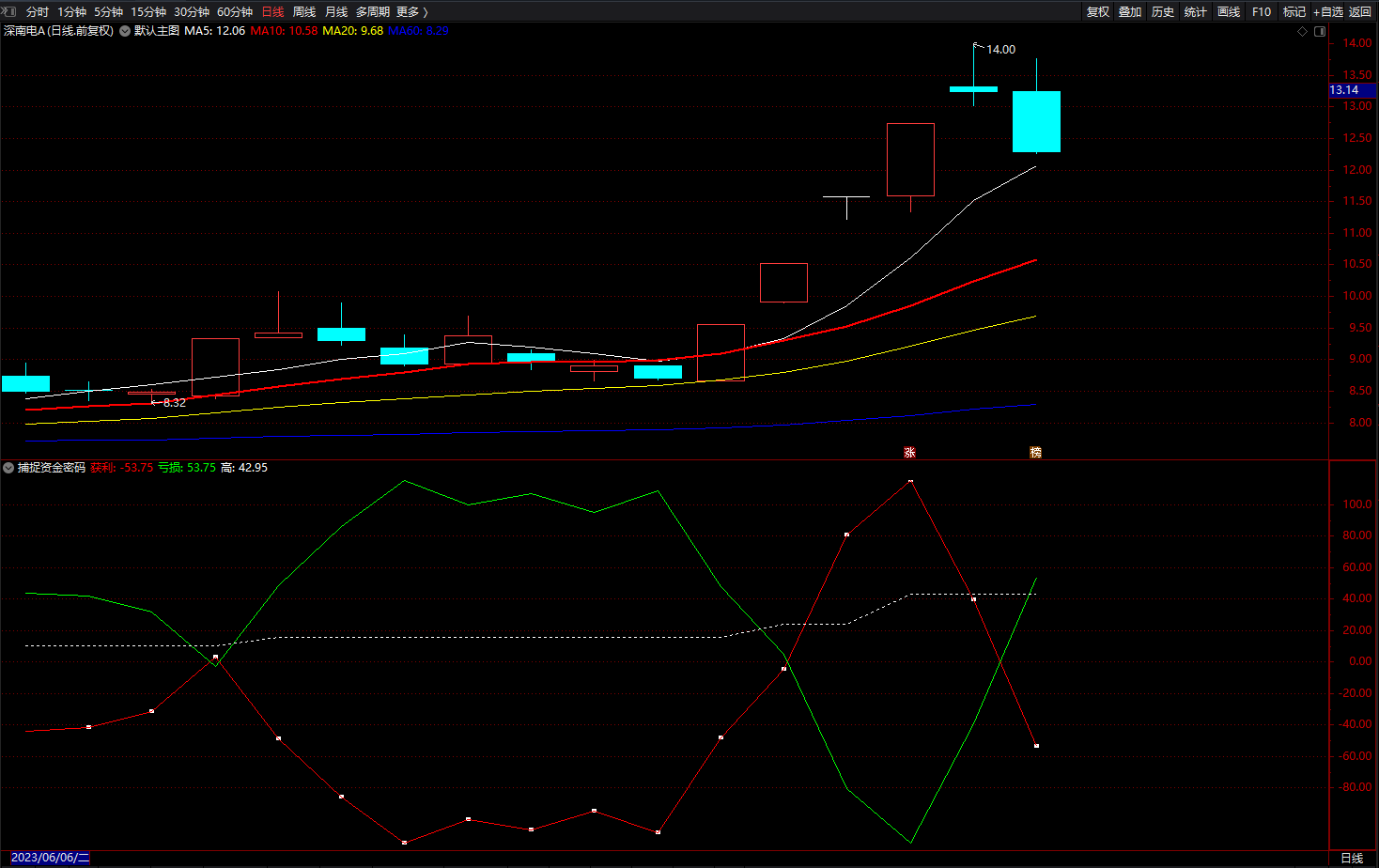Click the 日线 label in bottom-right corner
Screen dimensions: 1379x868
click(x=1352, y=858)
